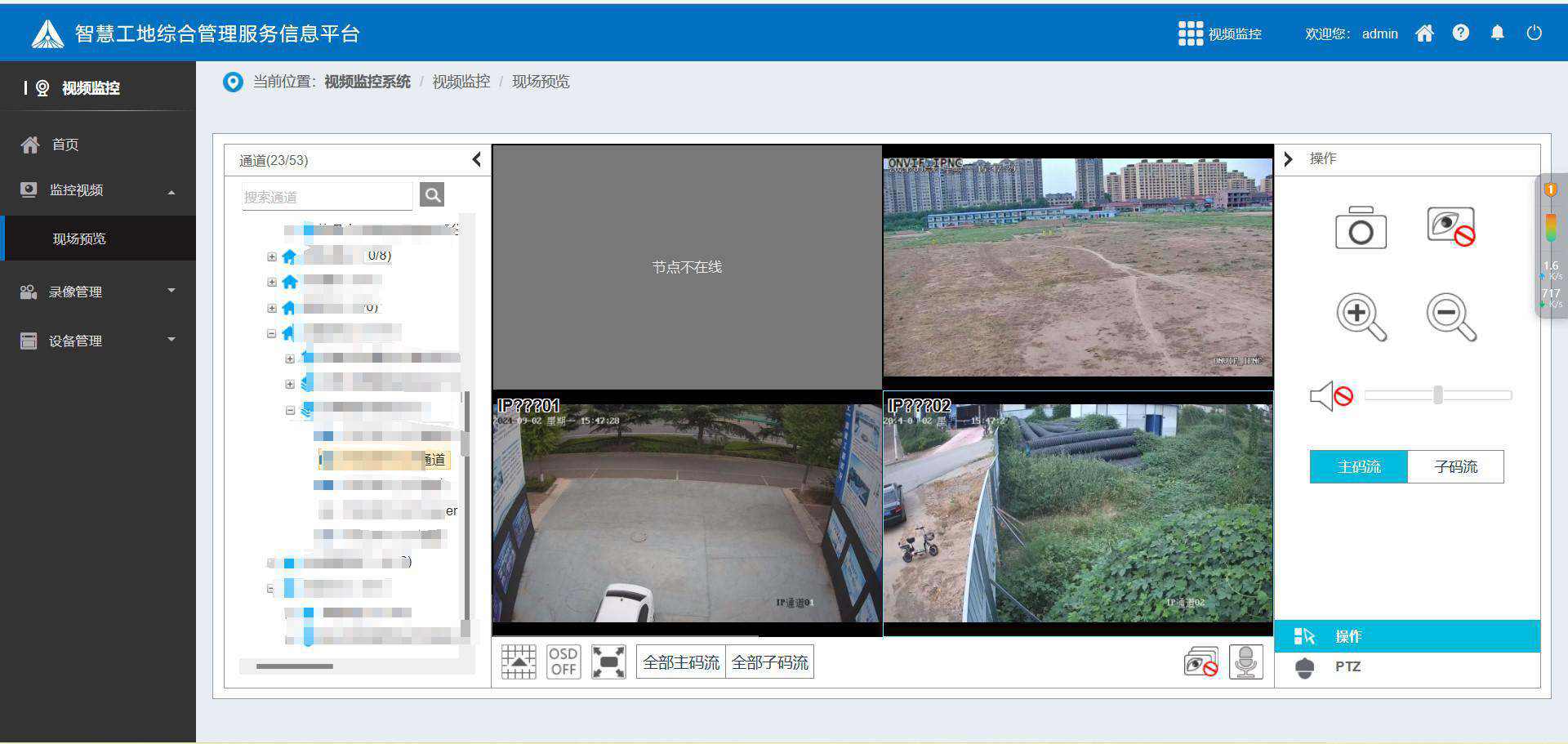Viewport: 1568px width, 744px height.
Task: Expand the 录像管理 sidebar menu
Action: click(98, 292)
